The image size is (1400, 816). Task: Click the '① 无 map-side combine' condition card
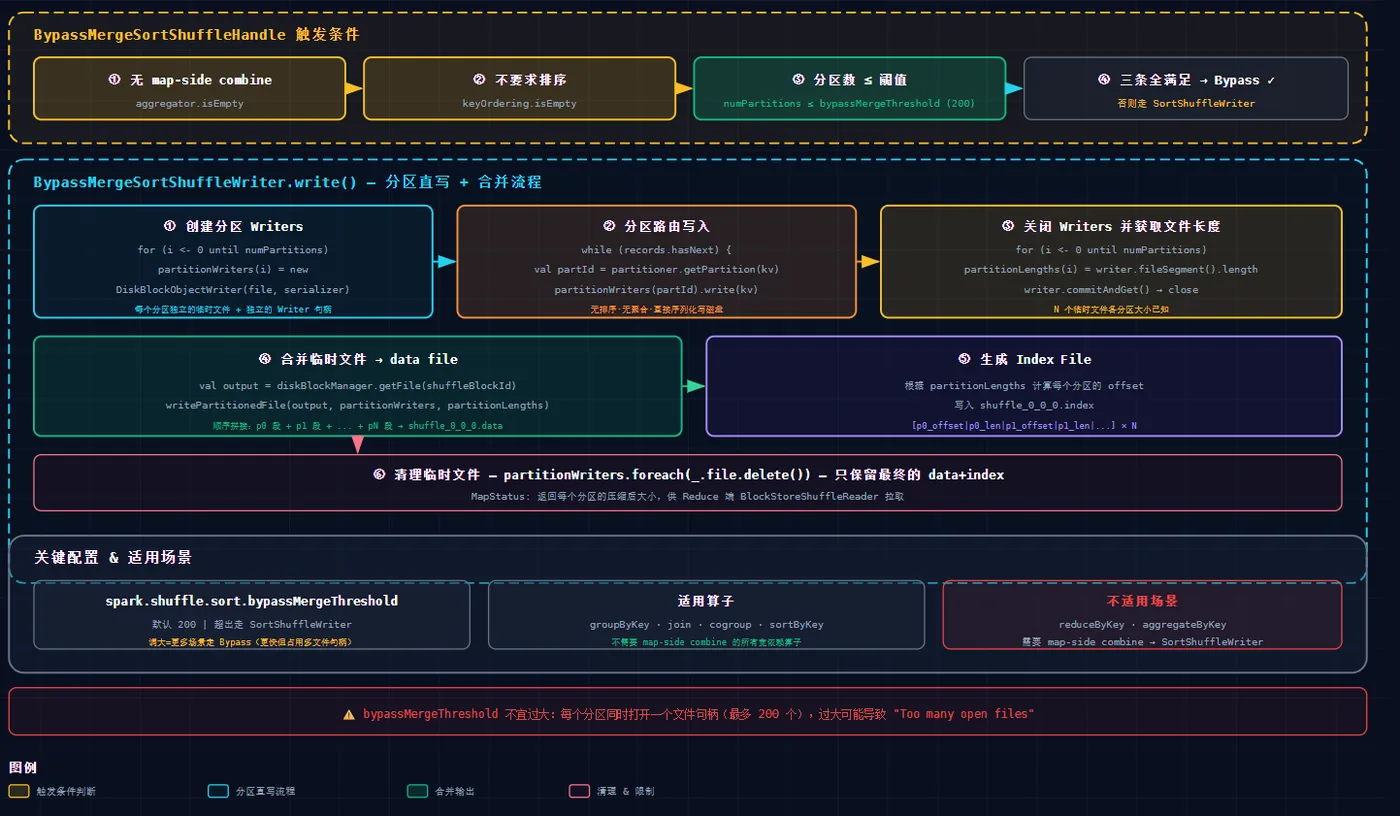(x=190, y=88)
